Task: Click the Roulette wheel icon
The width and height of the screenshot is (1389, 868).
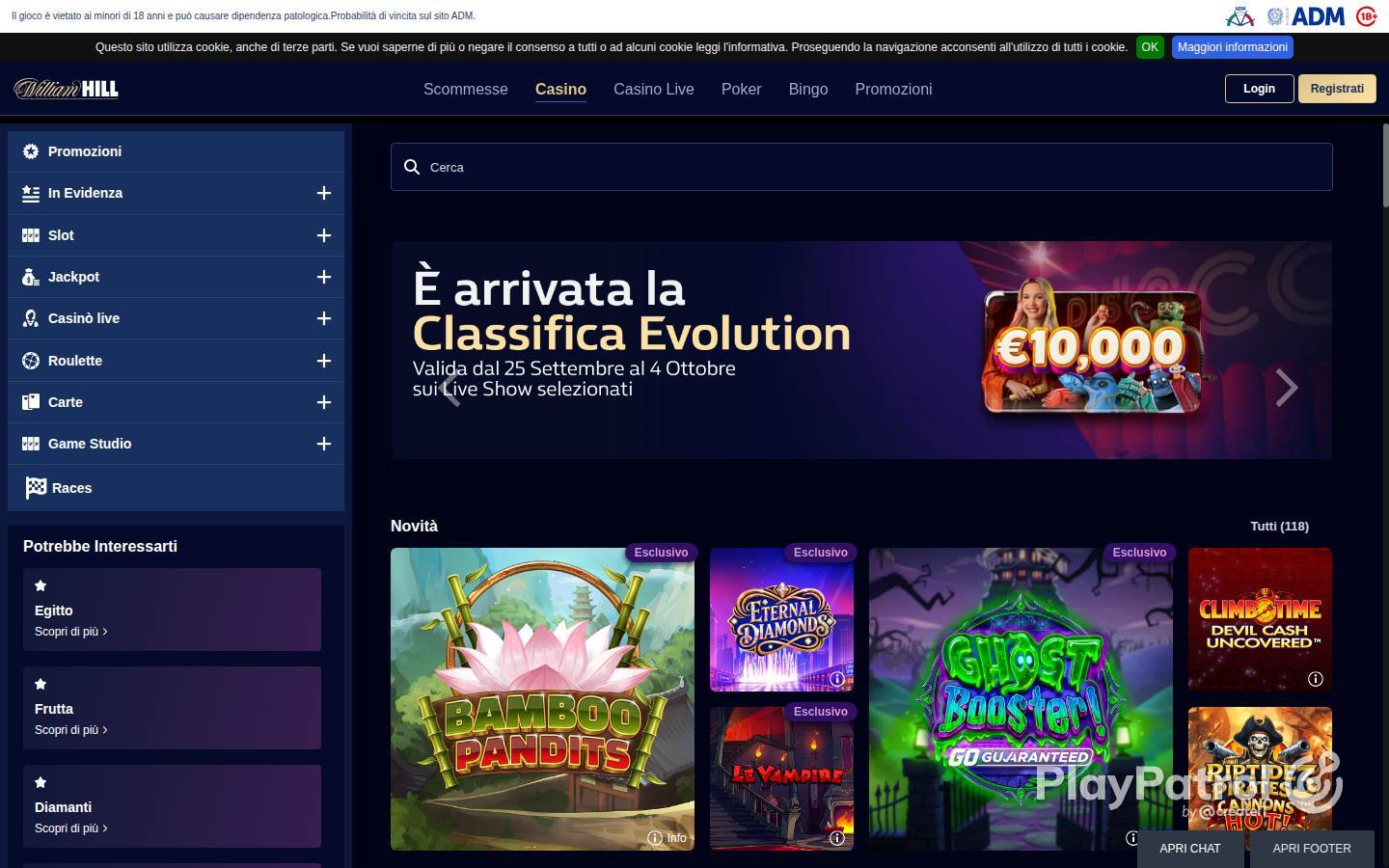Action: coord(31,361)
